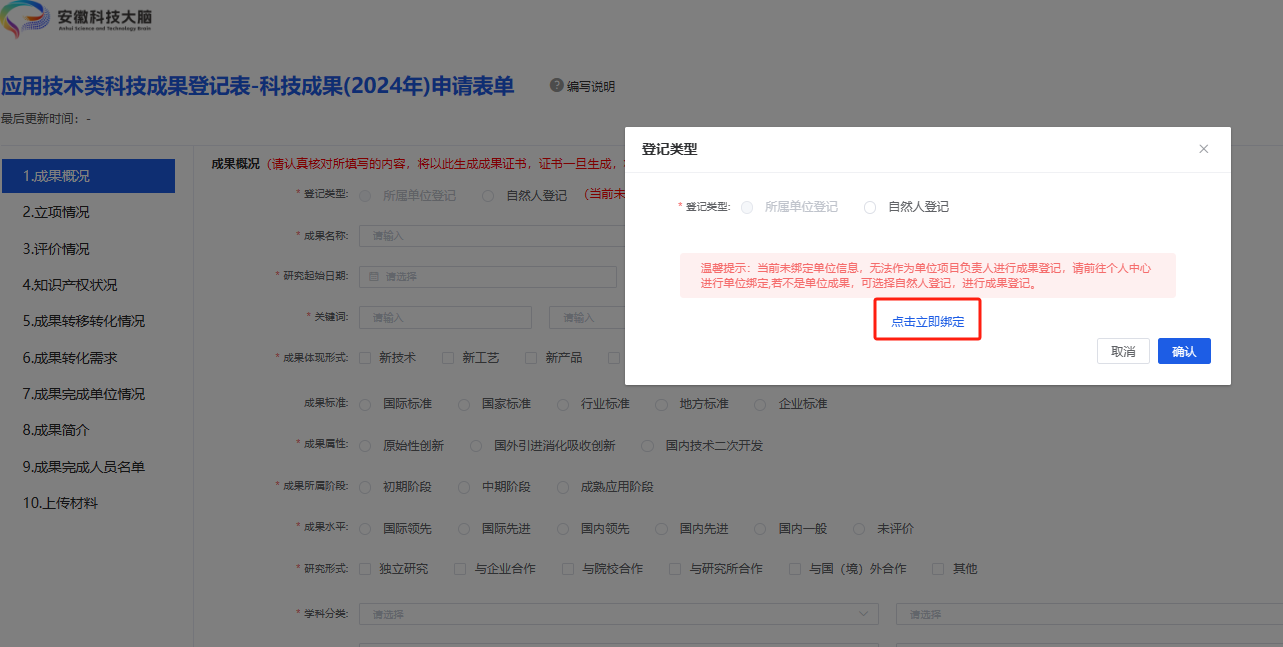Select 自然人登记 radio in the dialog
1283x647 pixels.
870,207
